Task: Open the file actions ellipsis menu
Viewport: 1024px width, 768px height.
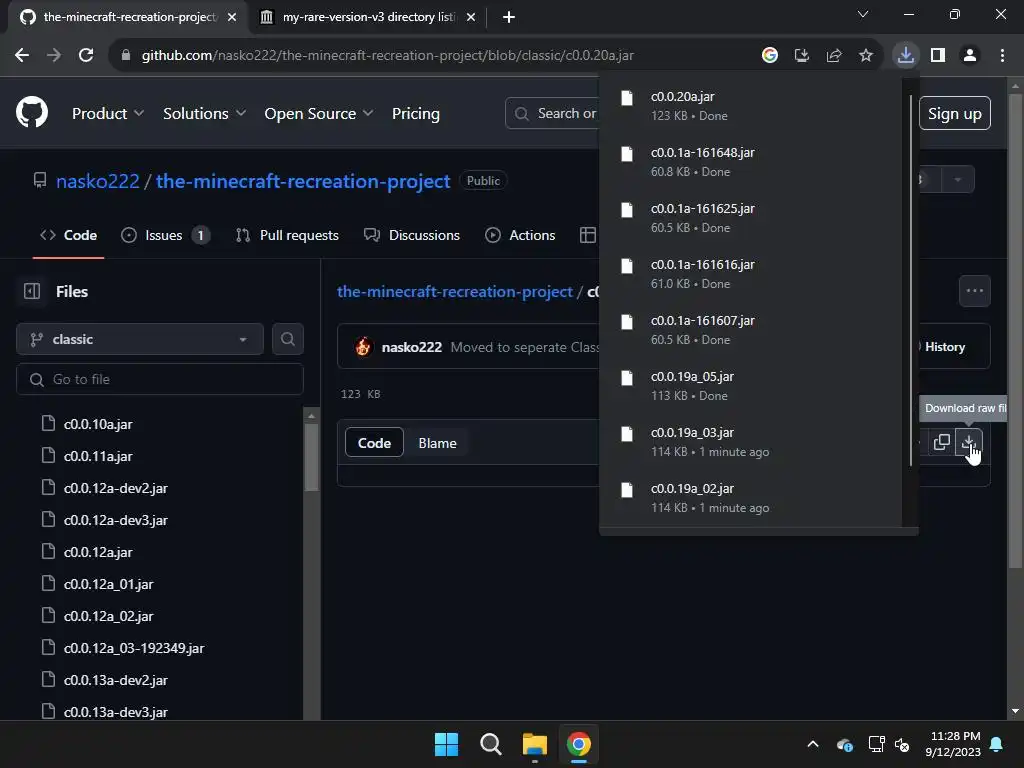Action: pos(974,291)
